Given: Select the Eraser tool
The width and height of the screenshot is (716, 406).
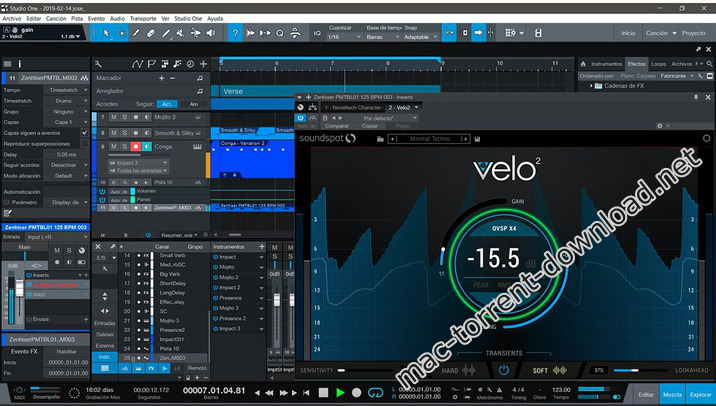Looking at the screenshot, I should tap(151, 33).
